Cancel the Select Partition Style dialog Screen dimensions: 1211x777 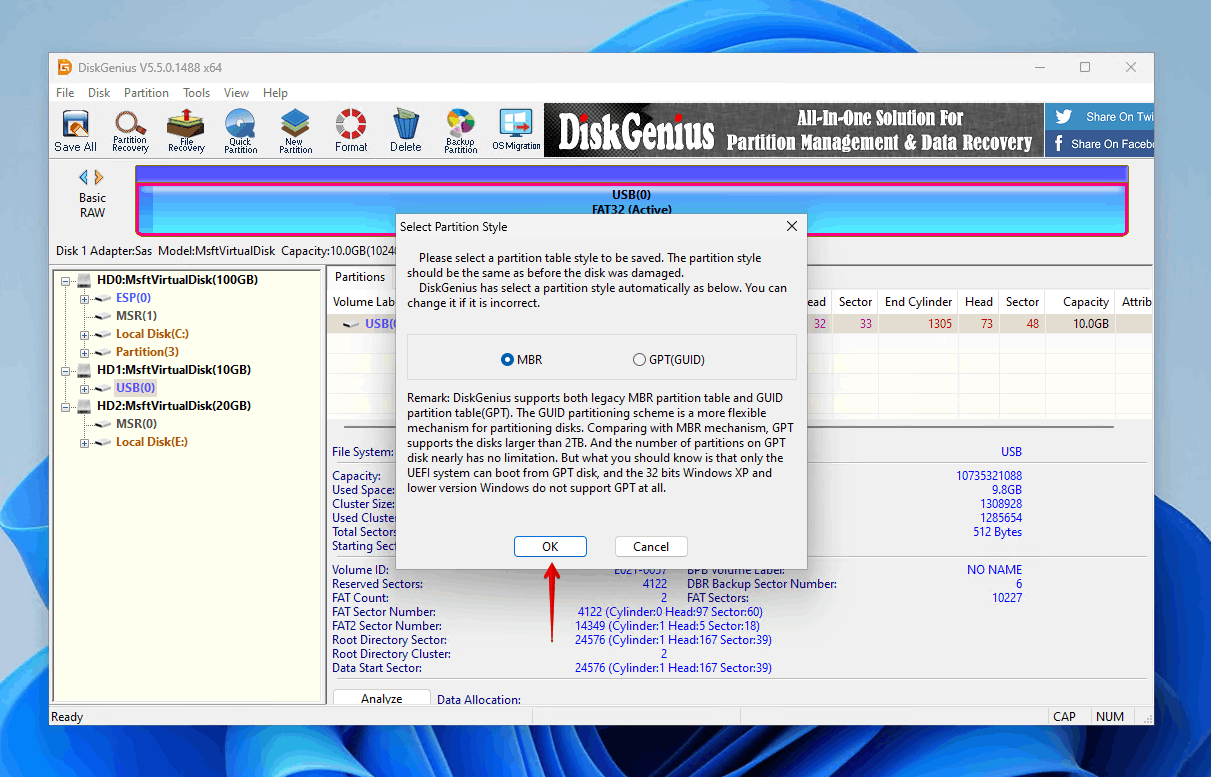click(651, 546)
